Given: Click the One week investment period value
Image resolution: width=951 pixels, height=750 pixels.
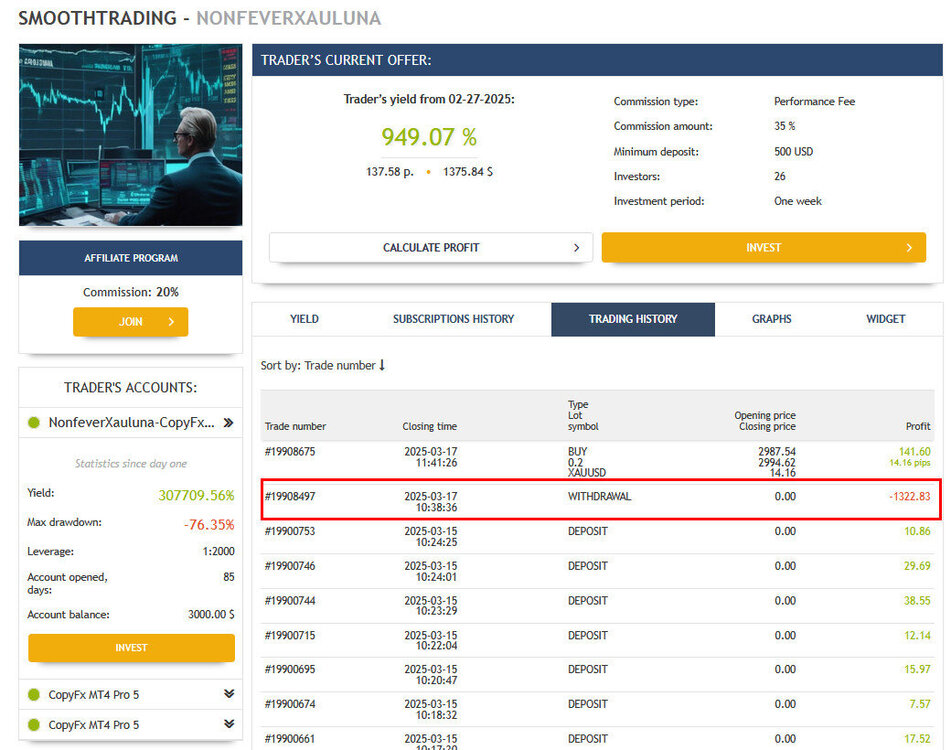Looking at the screenshot, I should (798, 201).
